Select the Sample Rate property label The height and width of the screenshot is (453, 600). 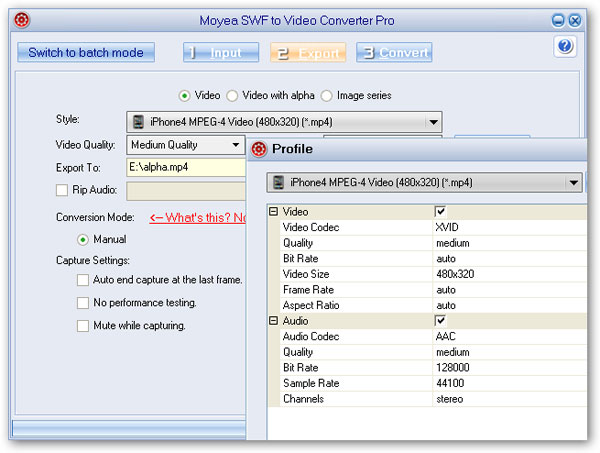click(x=311, y=383)
